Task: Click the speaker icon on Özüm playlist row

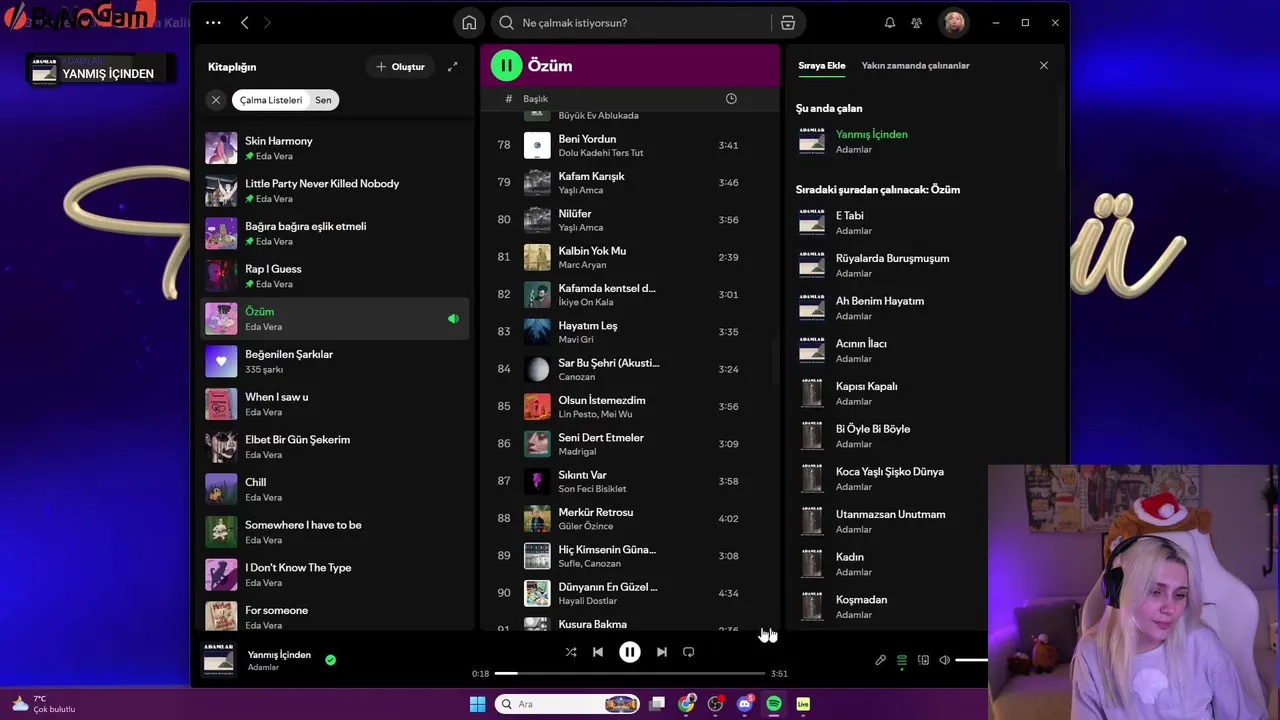Action: pos(453,319)
